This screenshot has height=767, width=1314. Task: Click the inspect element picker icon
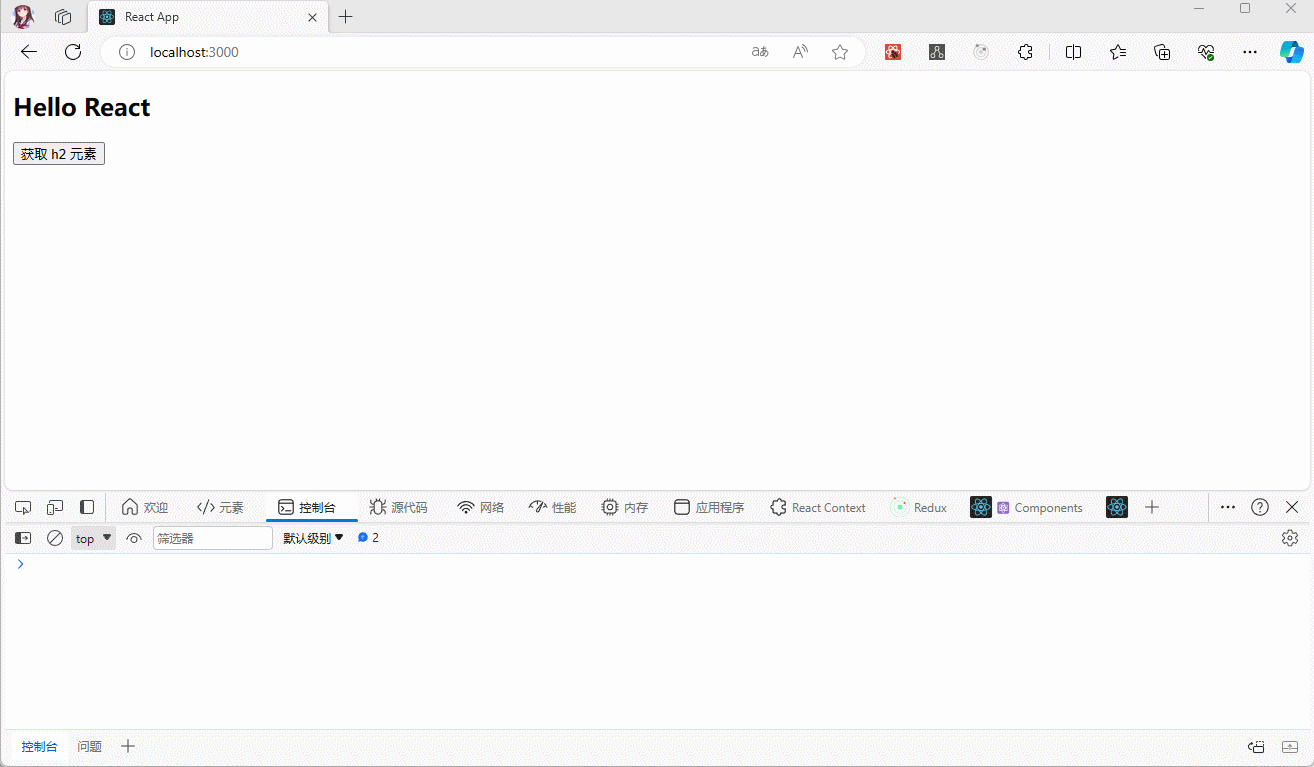[x=23, y=507]
